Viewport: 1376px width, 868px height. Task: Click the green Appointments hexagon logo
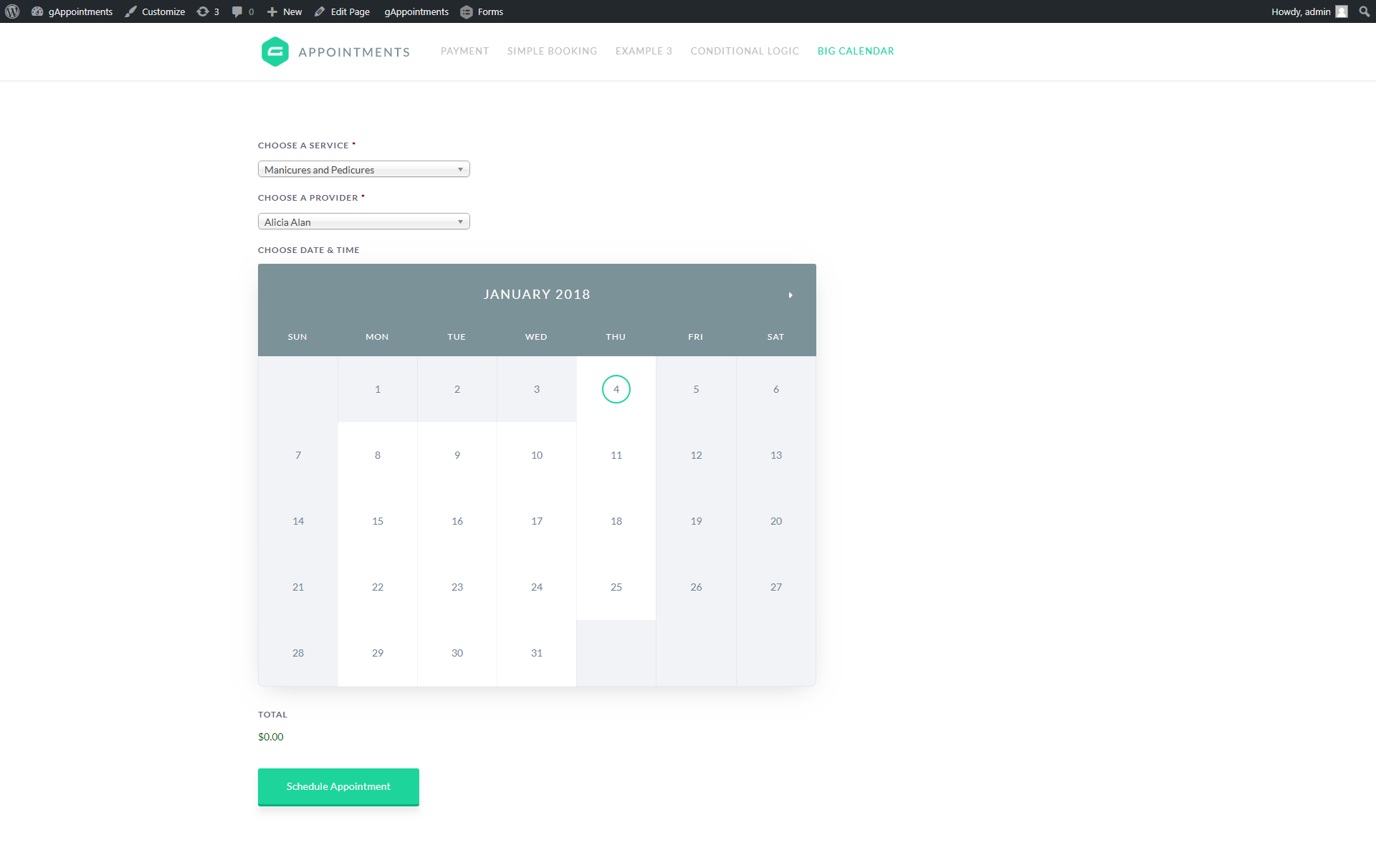click(x=275, y=52)
